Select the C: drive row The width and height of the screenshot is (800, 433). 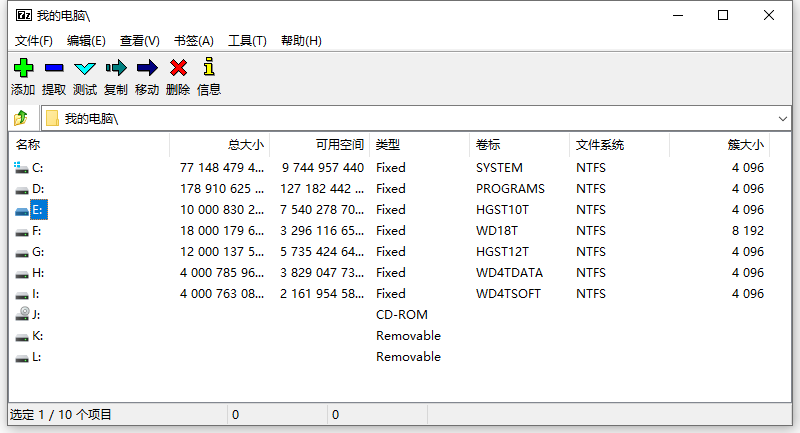[38, 168]
